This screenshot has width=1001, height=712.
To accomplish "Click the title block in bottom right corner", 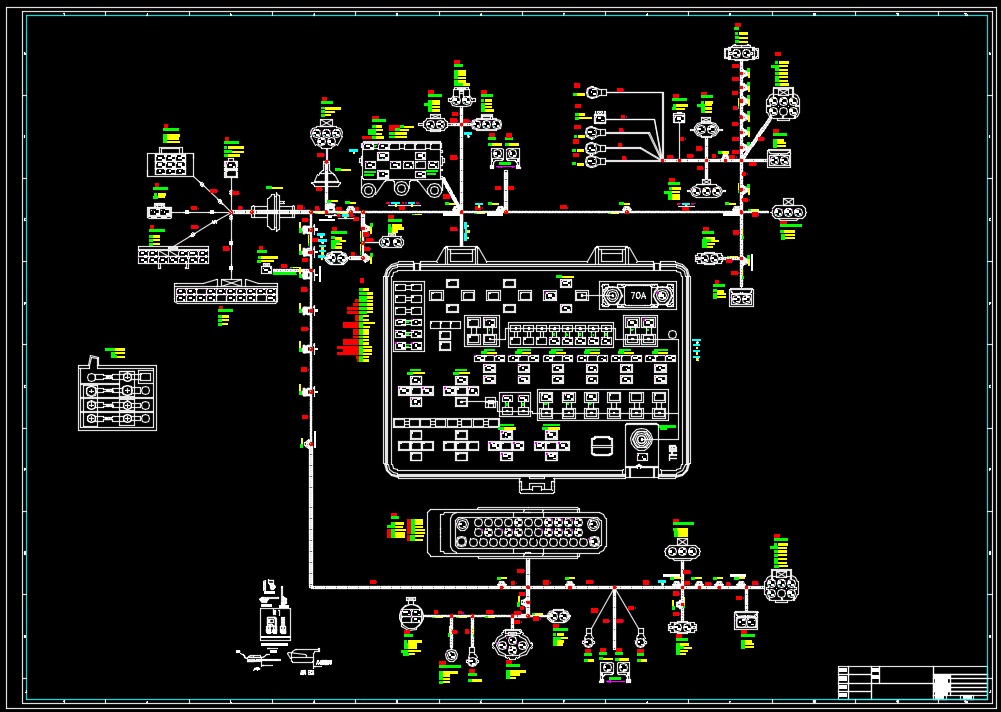I will click(911, 682).
